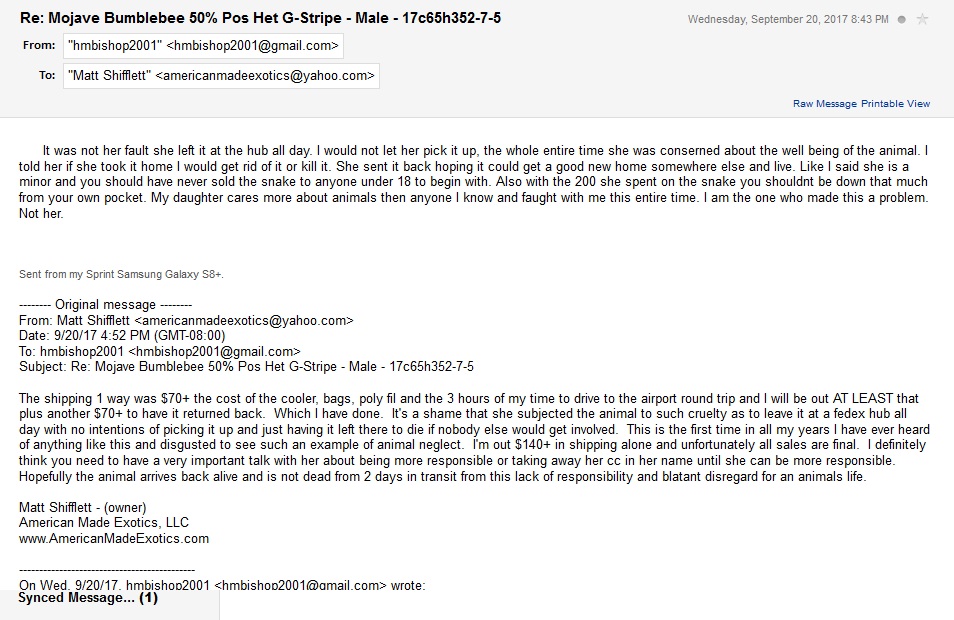Open the www.AmericanMadeExotics.com link in signature
Viewport: 954px width, 620px height.
[x=114, y=538]
